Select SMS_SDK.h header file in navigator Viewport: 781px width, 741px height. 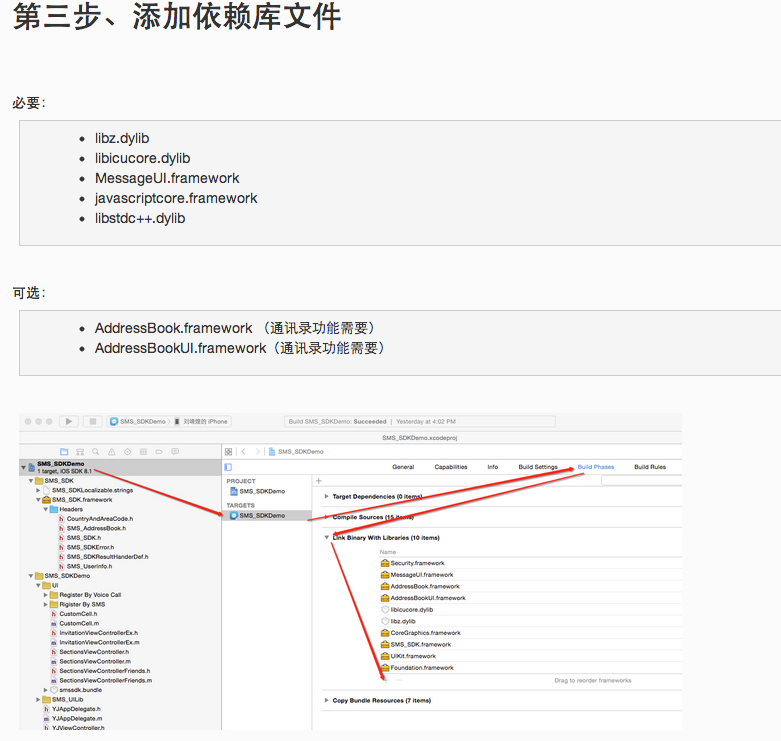84,538
